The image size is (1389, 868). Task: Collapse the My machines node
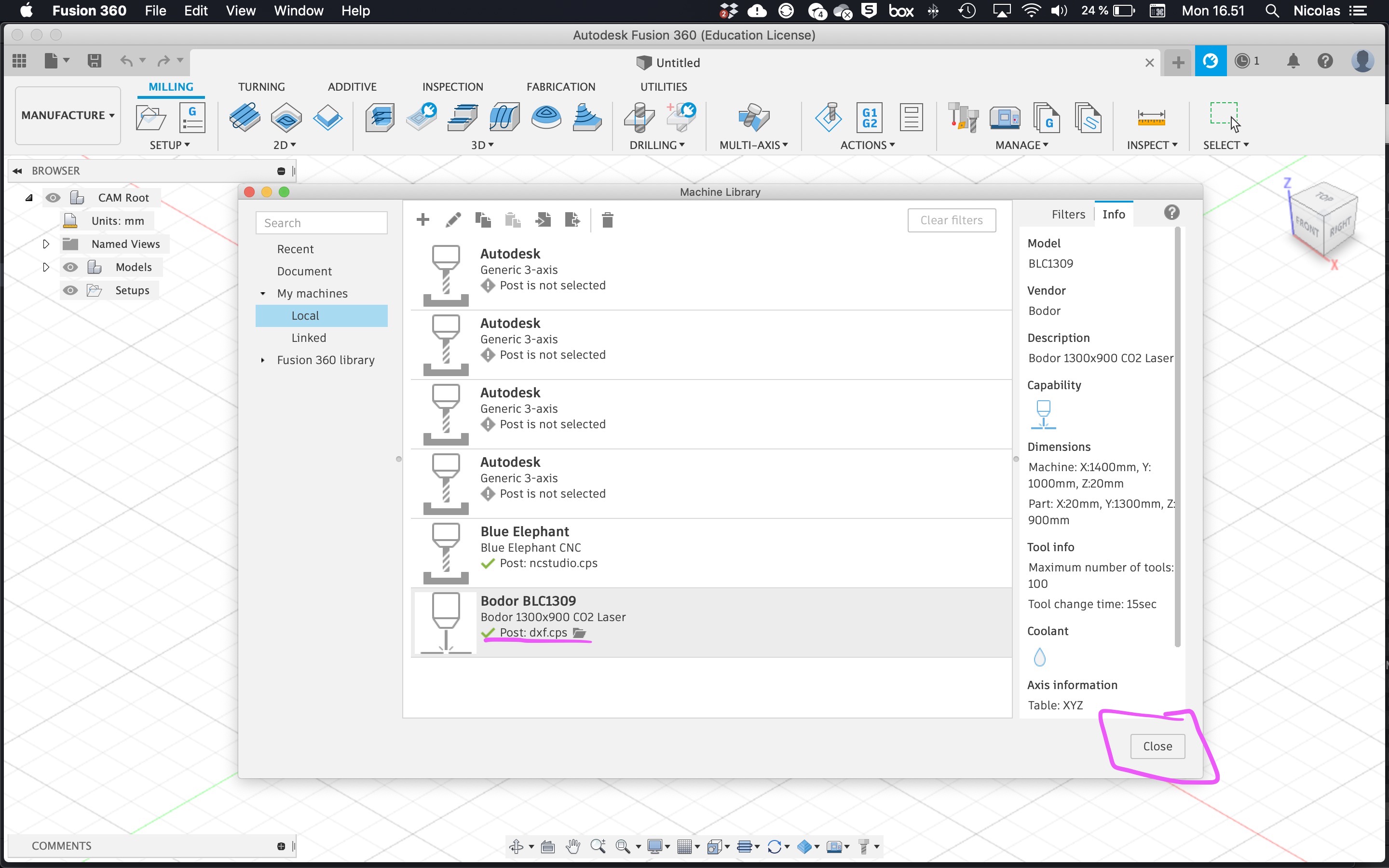click(x=263, y=293)
